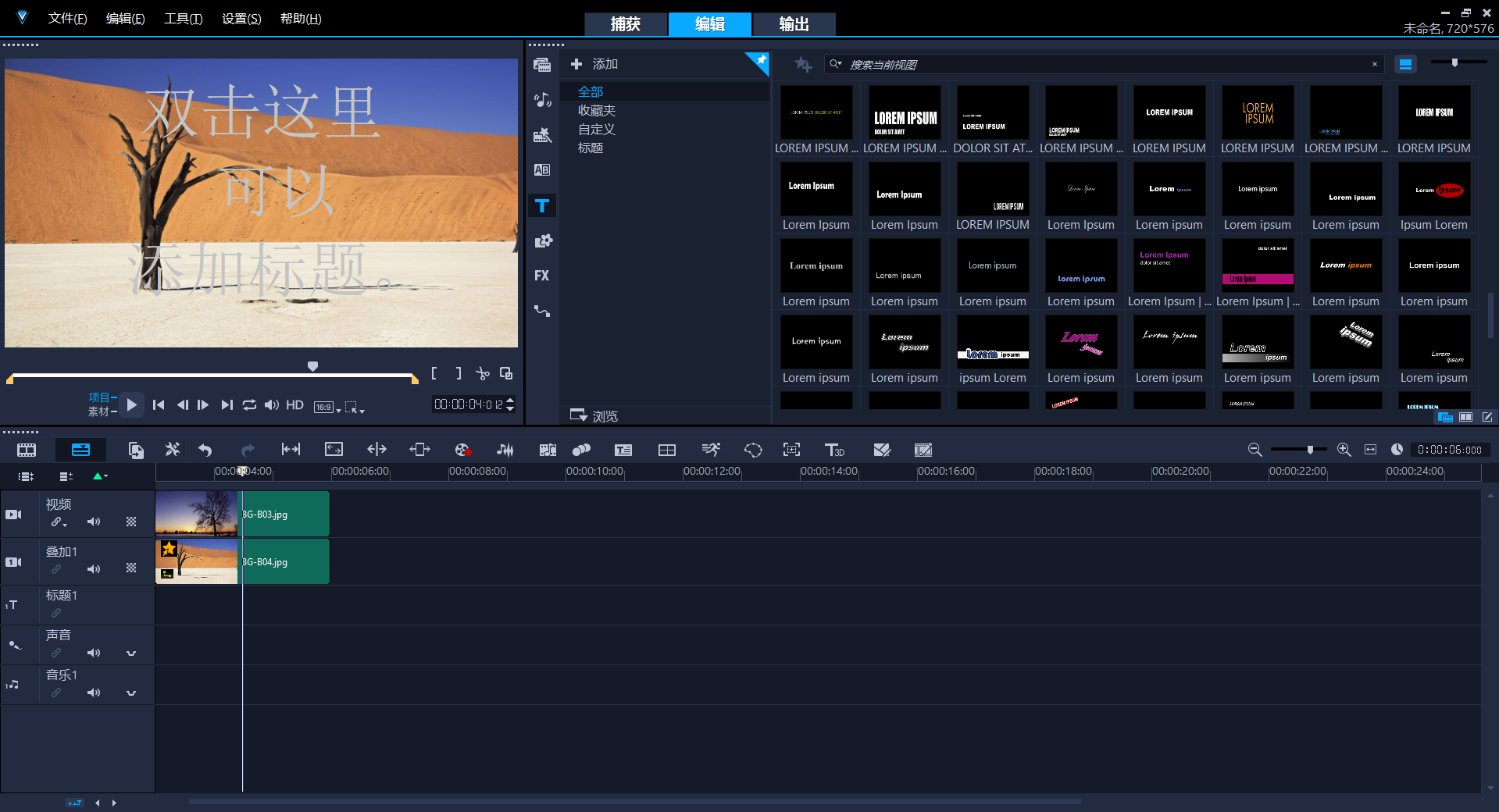The height and width of the screenshot is (812, 1499).
Task: Click the Undo arrow in timeline toolbar
Action: click(x=205, y=450)
